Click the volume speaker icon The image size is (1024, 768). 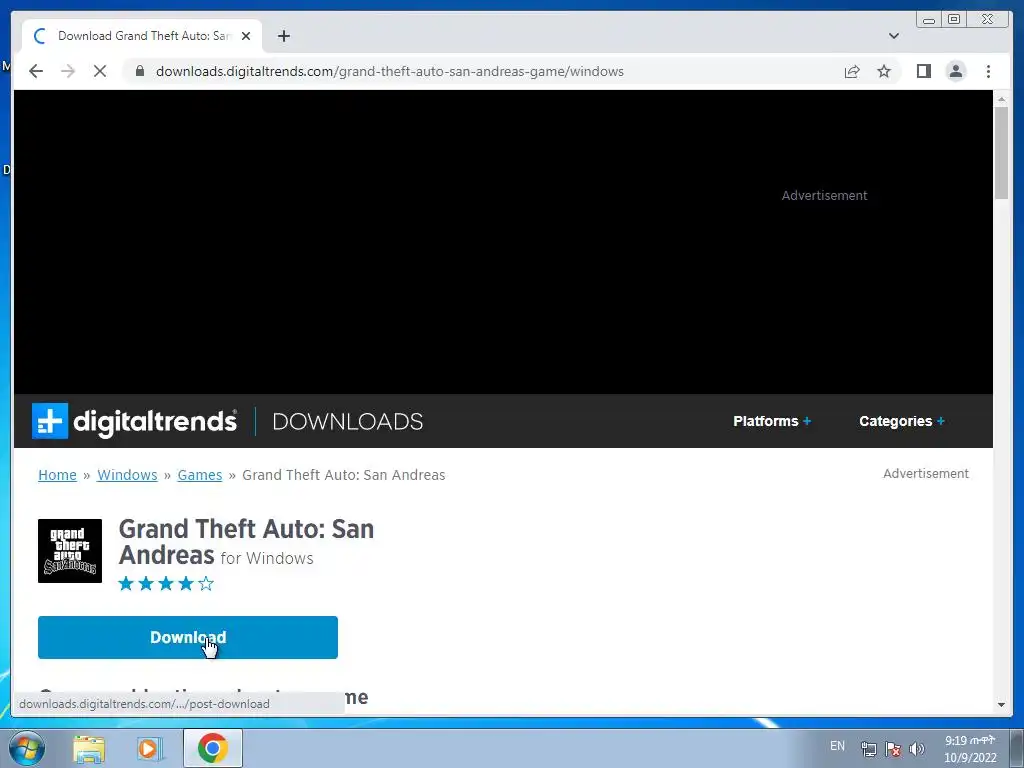click(917, 749)
